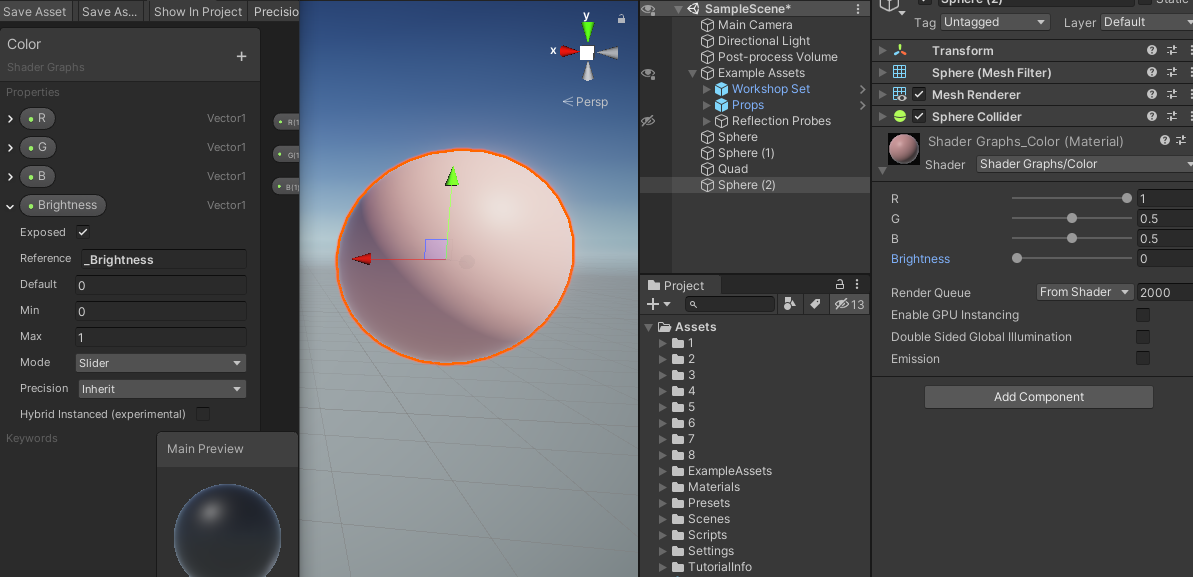The width and height of the screenshot is (1193, 577).
Task: Expand the Scripts folder in Project
Action: (x=663, y=535)
